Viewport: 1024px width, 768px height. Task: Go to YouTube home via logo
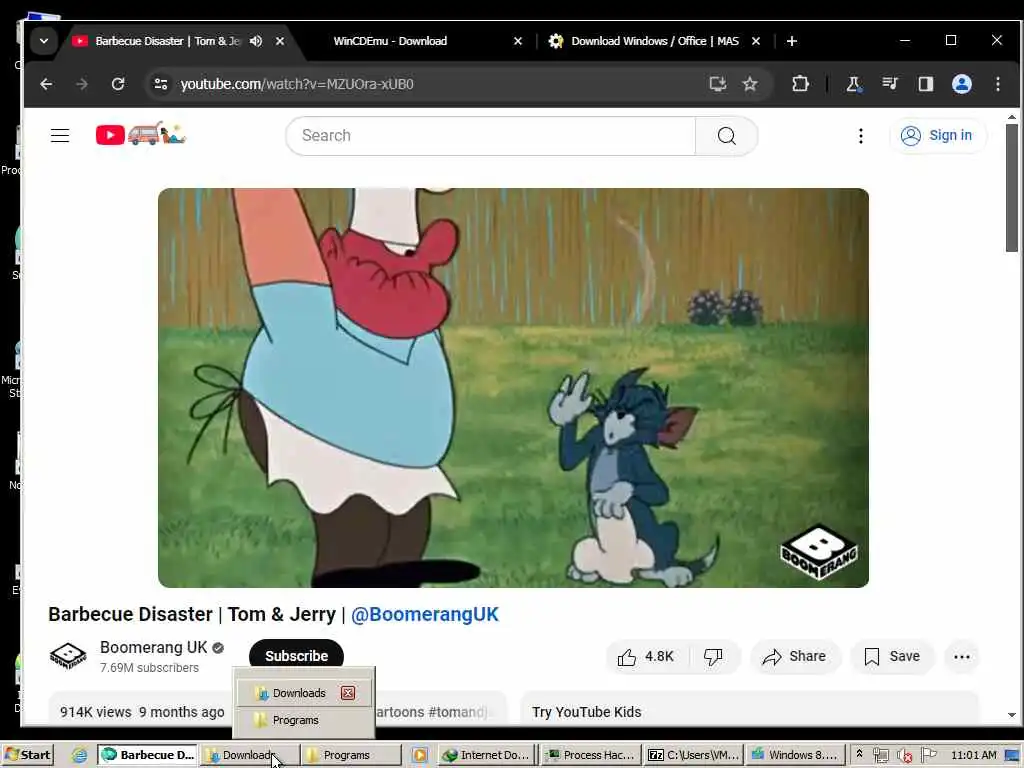point(140,135)
